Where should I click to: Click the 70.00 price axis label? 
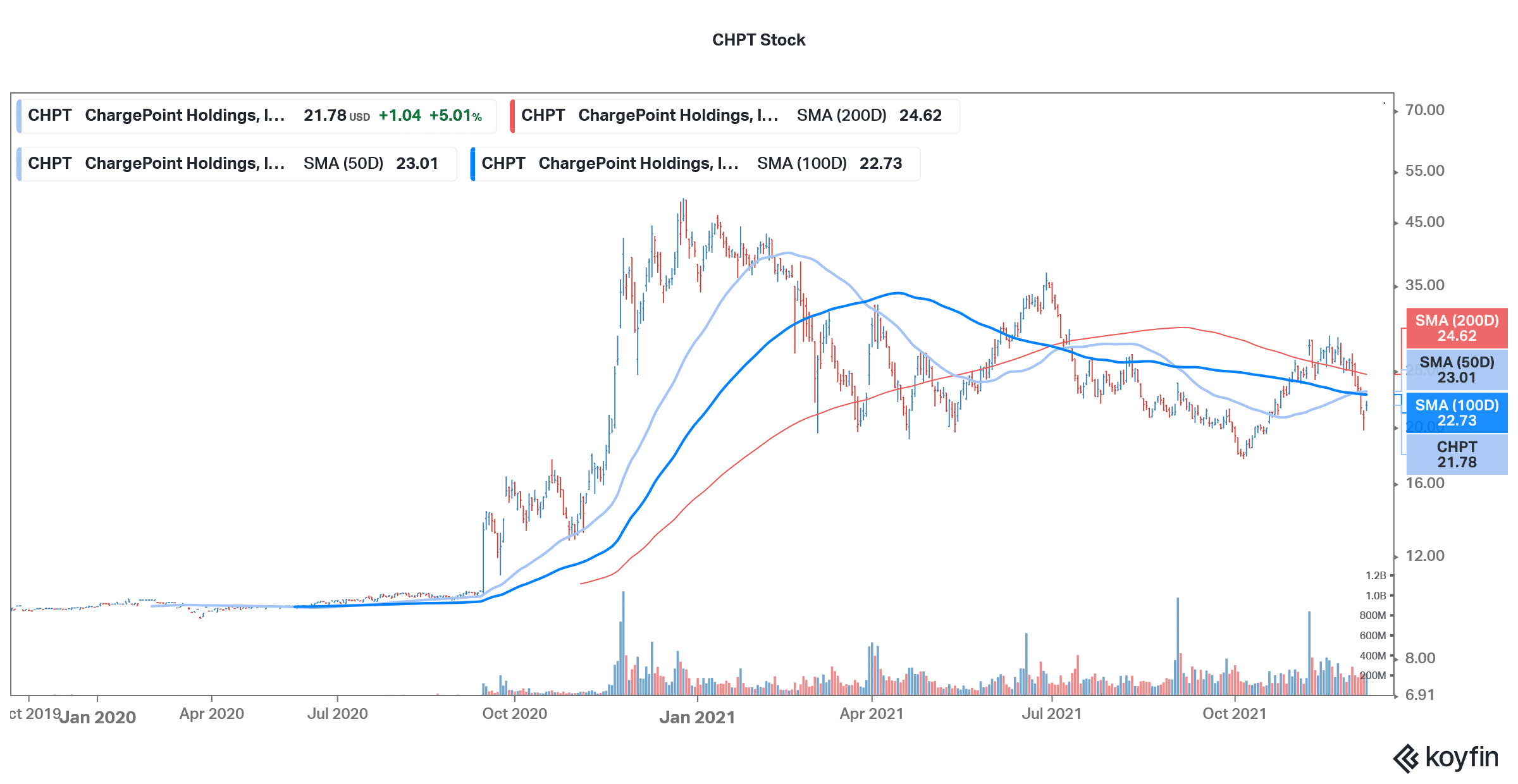click(x=1424, y=110)
